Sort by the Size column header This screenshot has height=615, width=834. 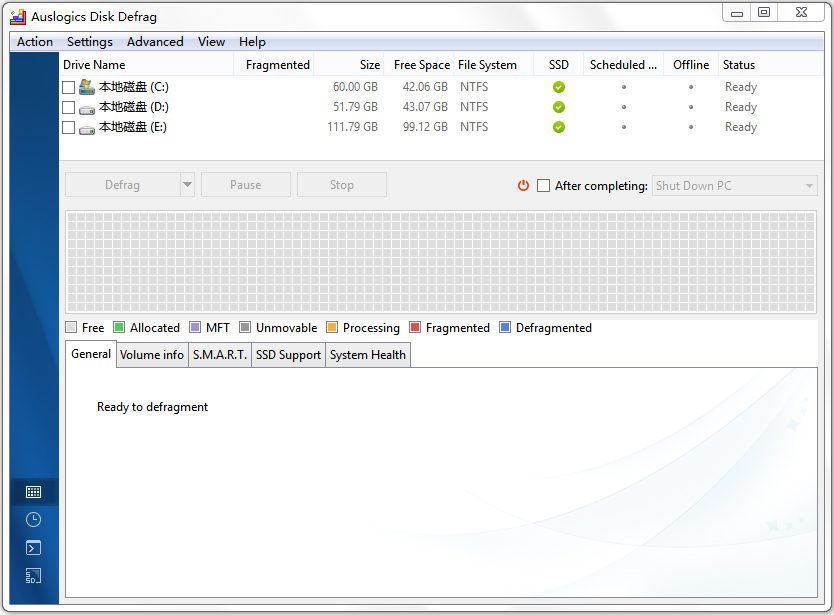coord(349,64)
